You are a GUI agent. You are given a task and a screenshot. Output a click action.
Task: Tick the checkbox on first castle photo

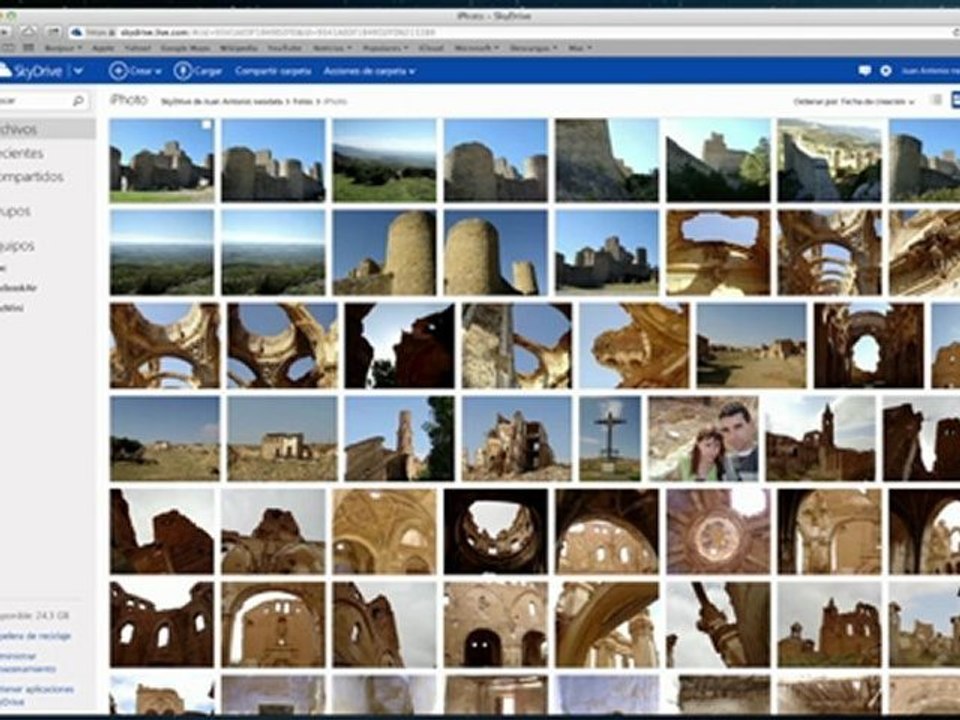point(206,125)
